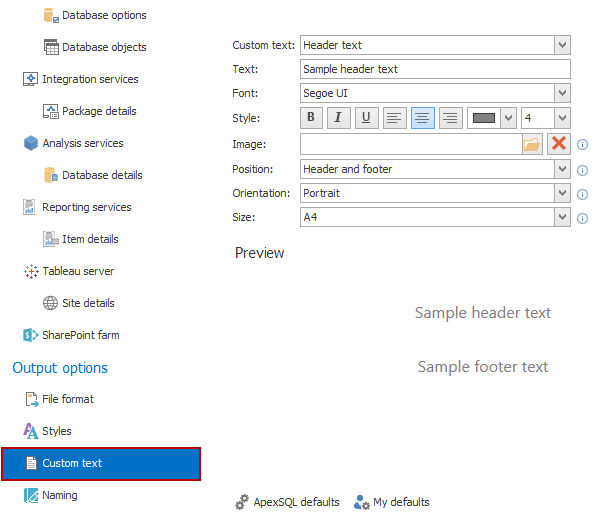Show info for Image field
The width and height of the screenshot is (604, 518).
pyautogui.click(x=582, y=145)
